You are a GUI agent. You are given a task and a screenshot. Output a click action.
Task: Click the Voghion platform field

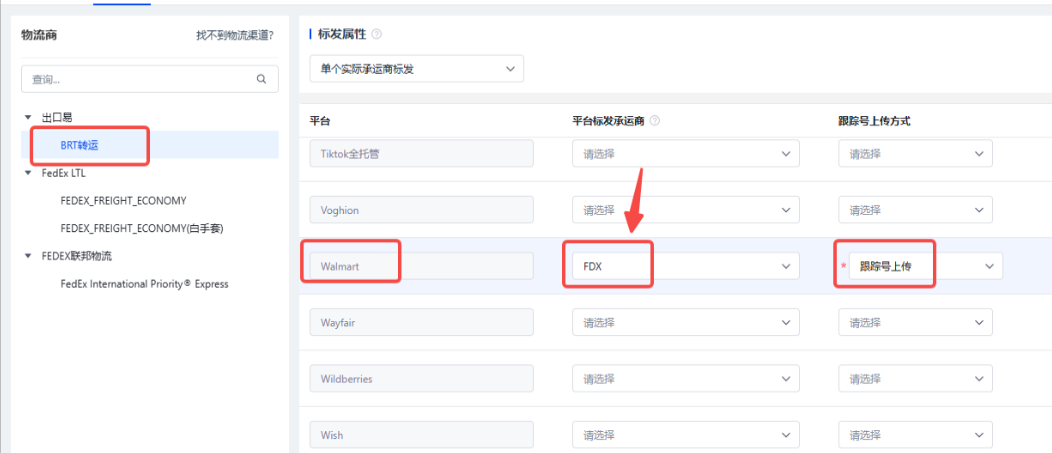pos(421,210)
